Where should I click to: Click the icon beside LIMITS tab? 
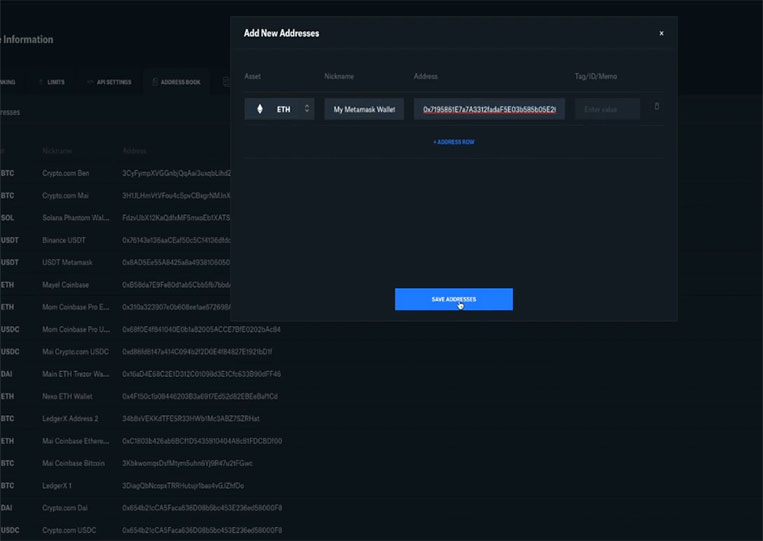point(41,82)
